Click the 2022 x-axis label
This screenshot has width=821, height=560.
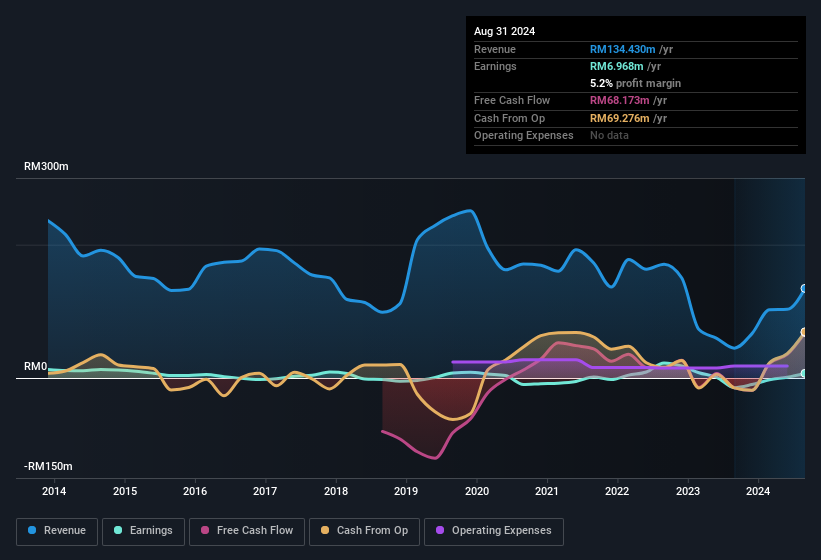(617, 491)
